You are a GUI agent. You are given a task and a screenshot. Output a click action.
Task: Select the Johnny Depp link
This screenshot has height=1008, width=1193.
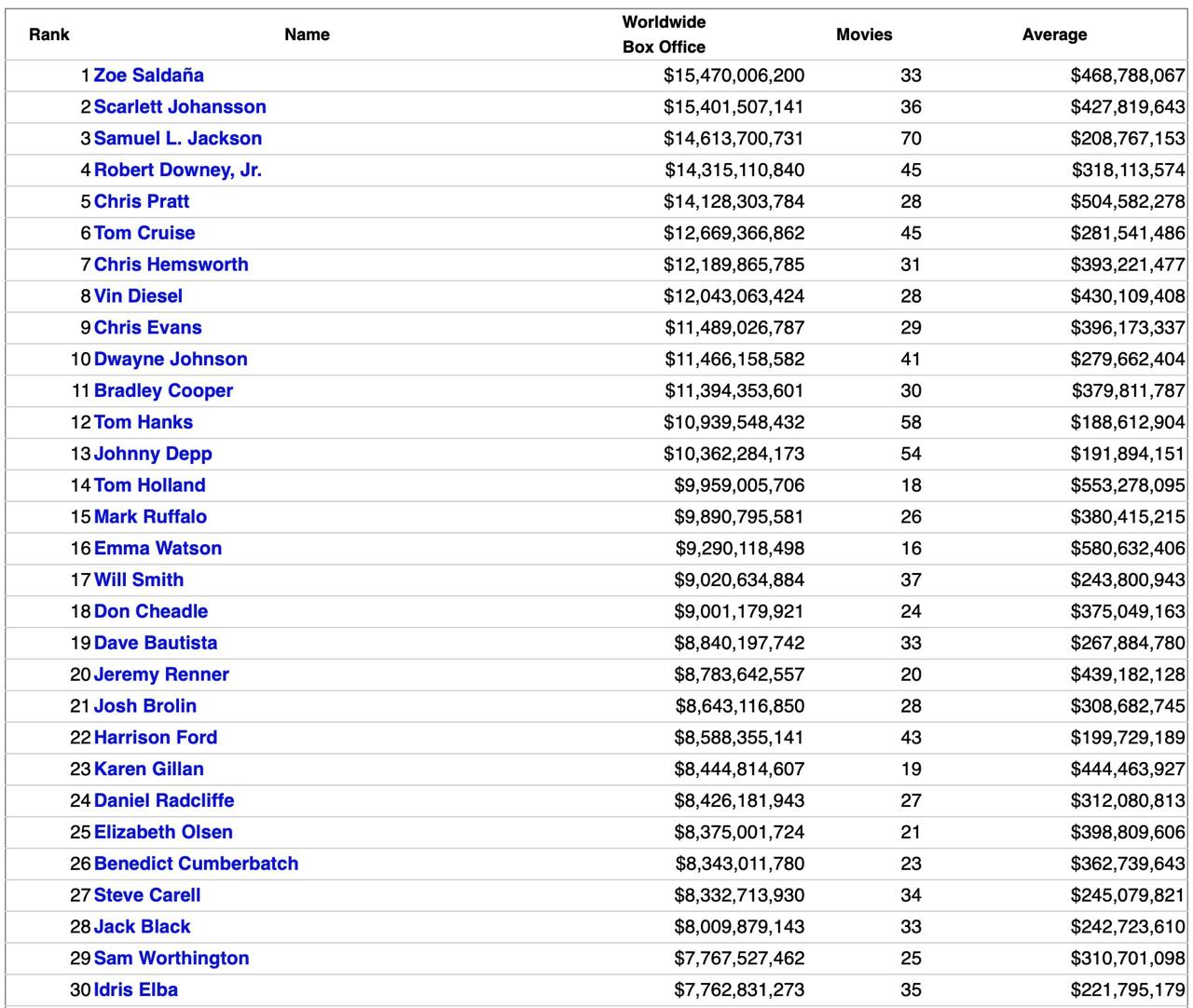point(153,454)
